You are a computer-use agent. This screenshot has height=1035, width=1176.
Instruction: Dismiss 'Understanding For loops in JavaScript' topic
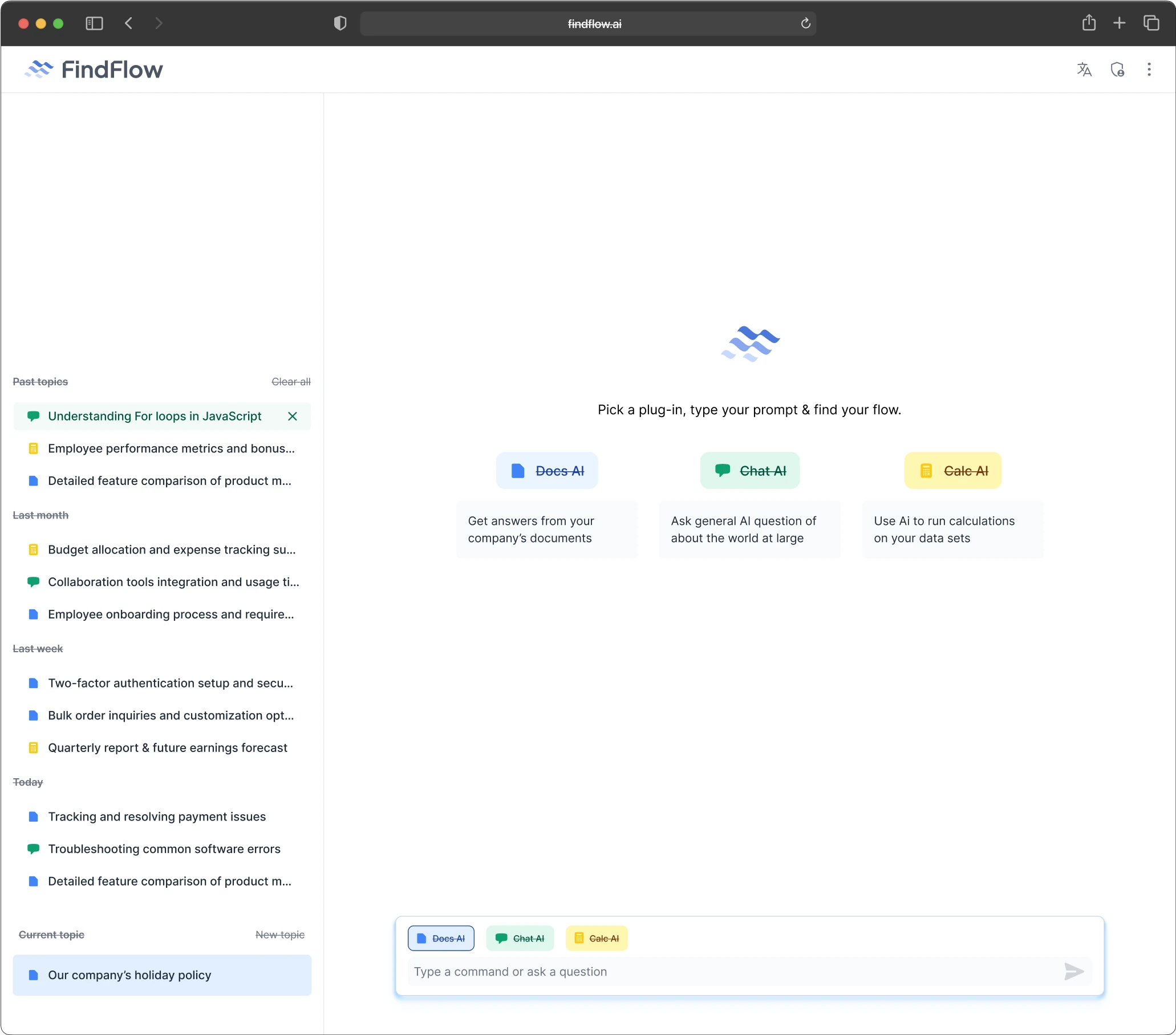(291, 416)
